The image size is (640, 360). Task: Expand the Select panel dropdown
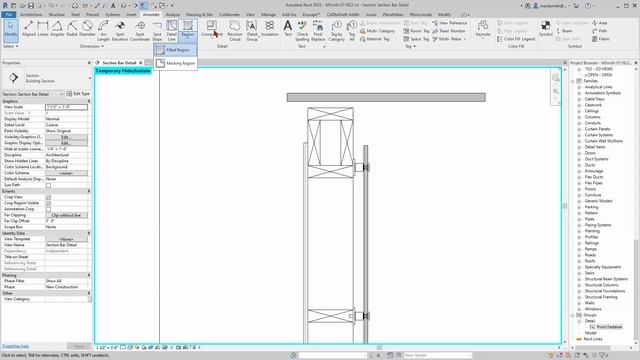click(x=11, y=46)
